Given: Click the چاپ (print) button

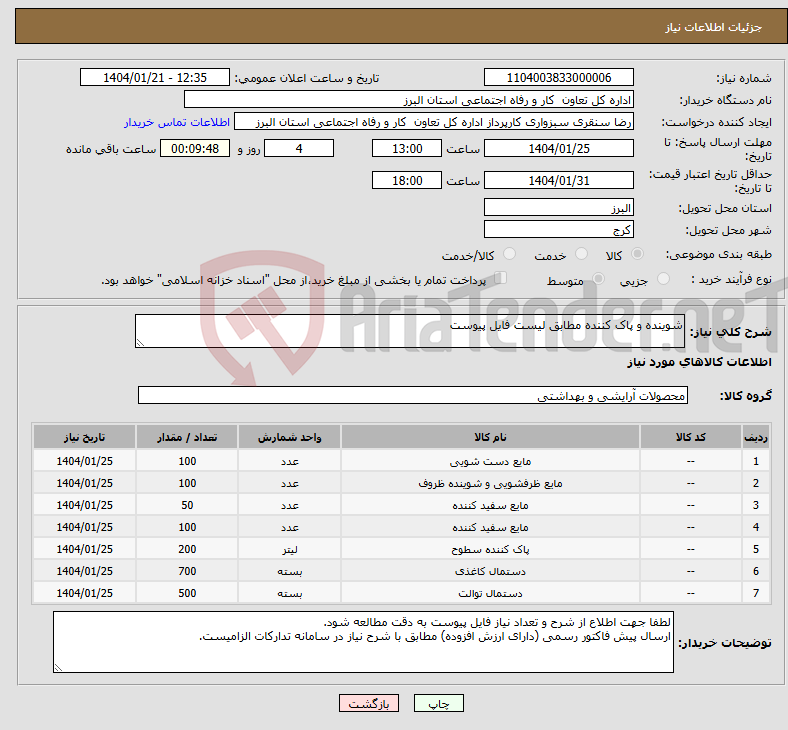Looking at the screenshot, I should pyautogui.click(x=438, y=704).
